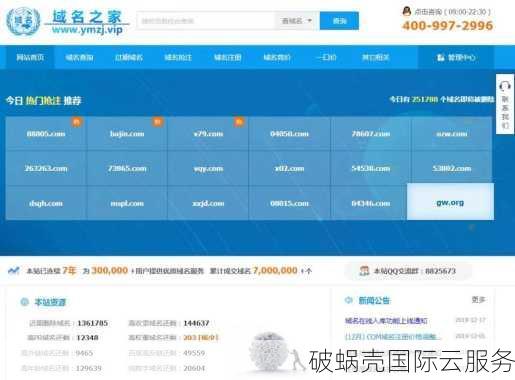Image resolution: width=515 pixels, height=380 pixels.
Task: Click the domains-to-be-deleted count text
Action: pos(442,99)
